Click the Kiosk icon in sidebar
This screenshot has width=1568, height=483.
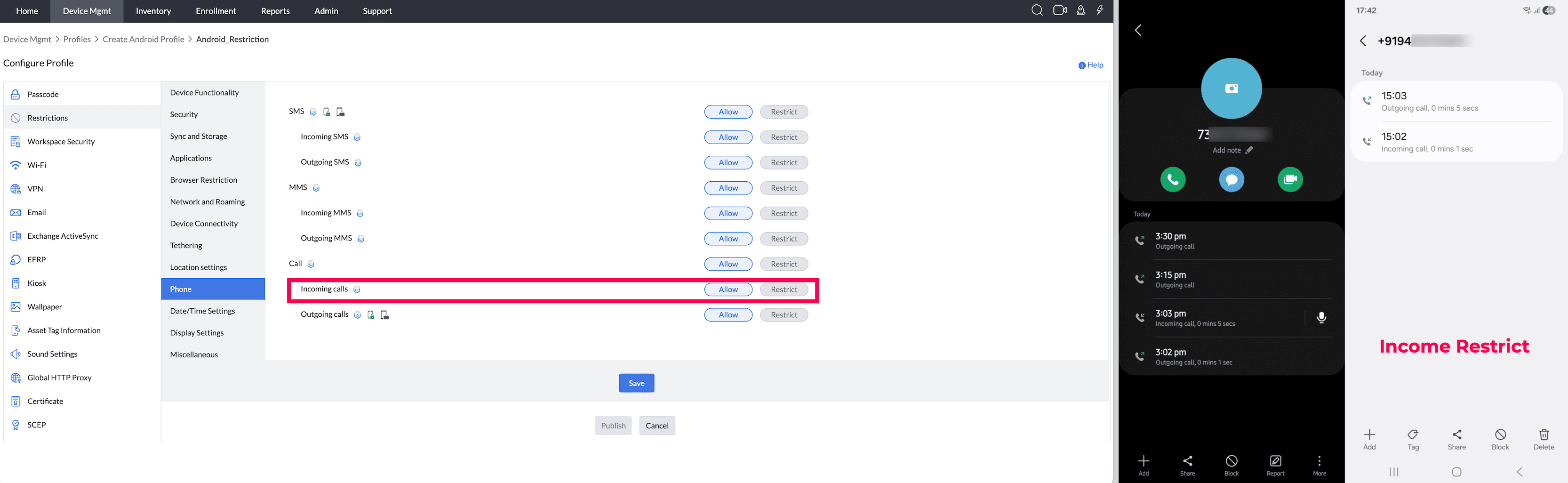[16, 283]
